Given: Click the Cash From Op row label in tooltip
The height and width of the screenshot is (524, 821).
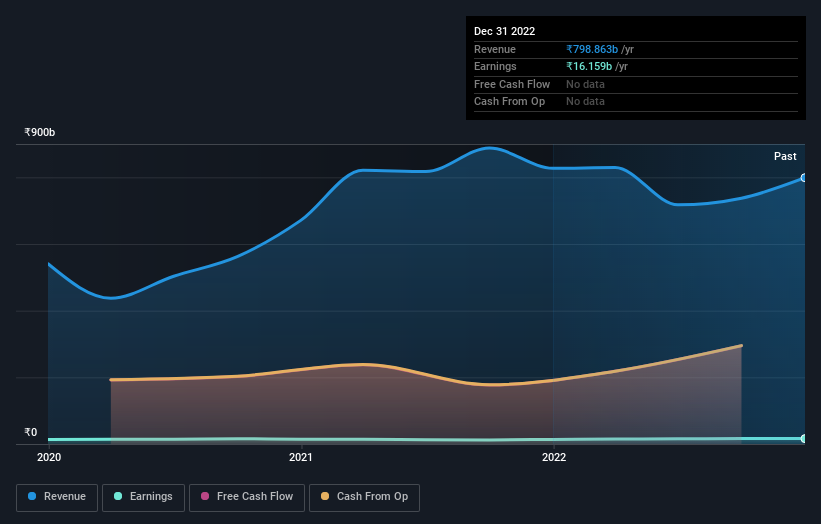Looking at the screenshot, I should click(x=509, y=102).
